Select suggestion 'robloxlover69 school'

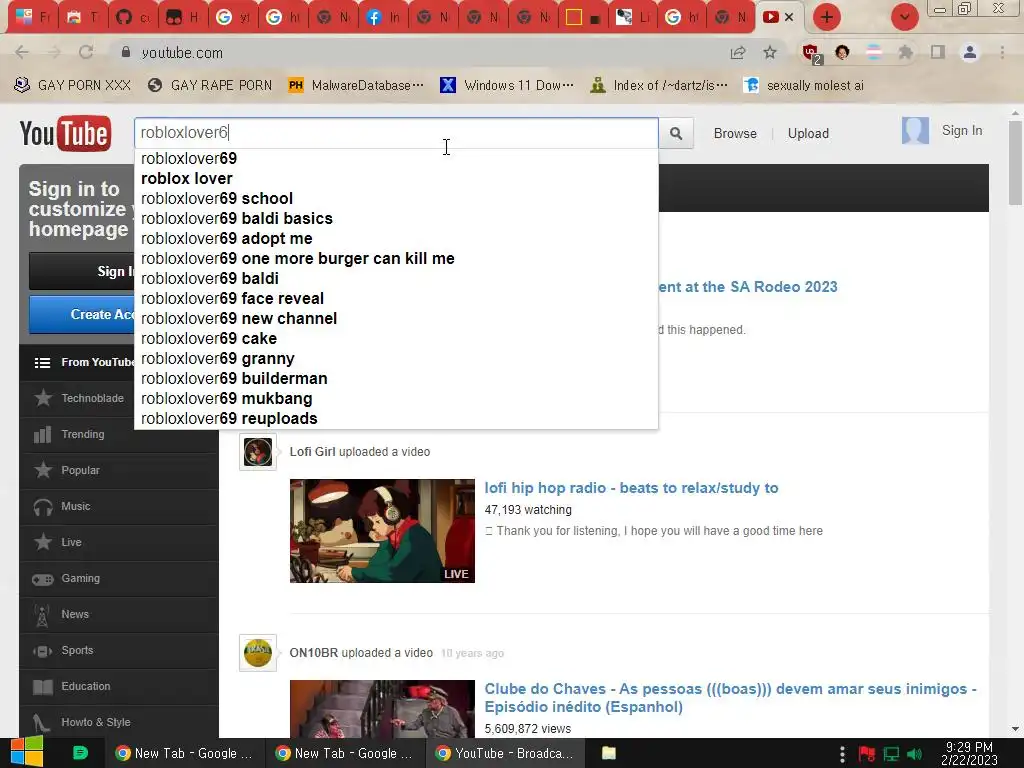tap(396, 199)
